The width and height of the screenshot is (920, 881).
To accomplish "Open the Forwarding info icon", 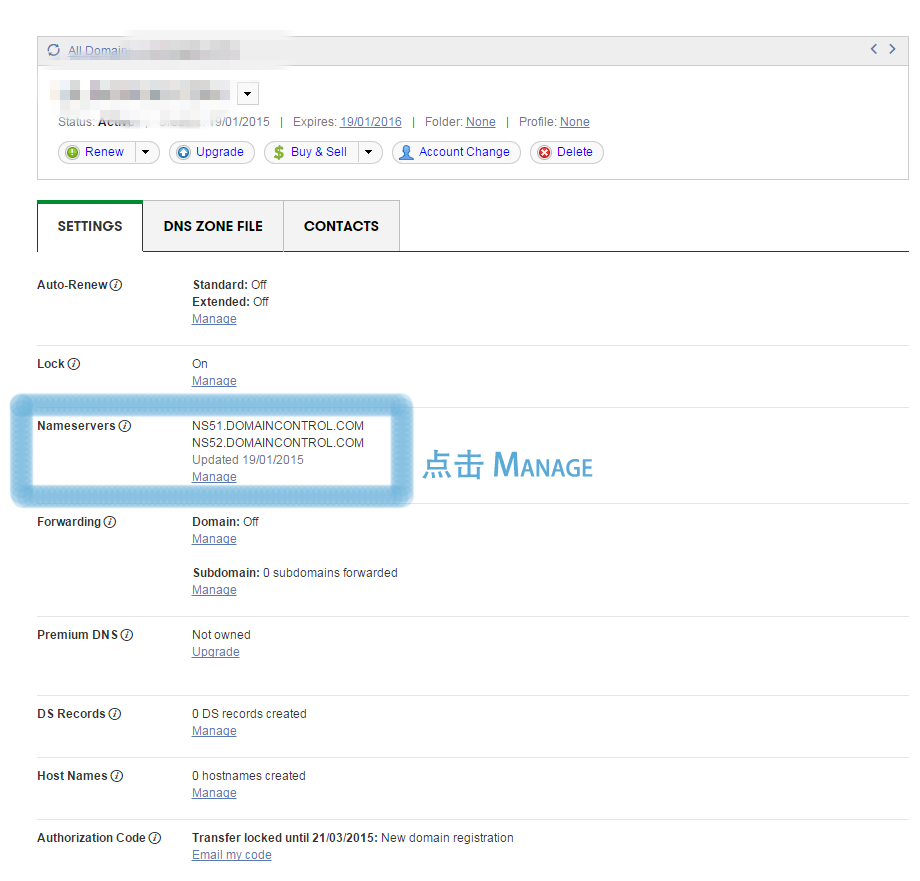I will pos(110,522).
